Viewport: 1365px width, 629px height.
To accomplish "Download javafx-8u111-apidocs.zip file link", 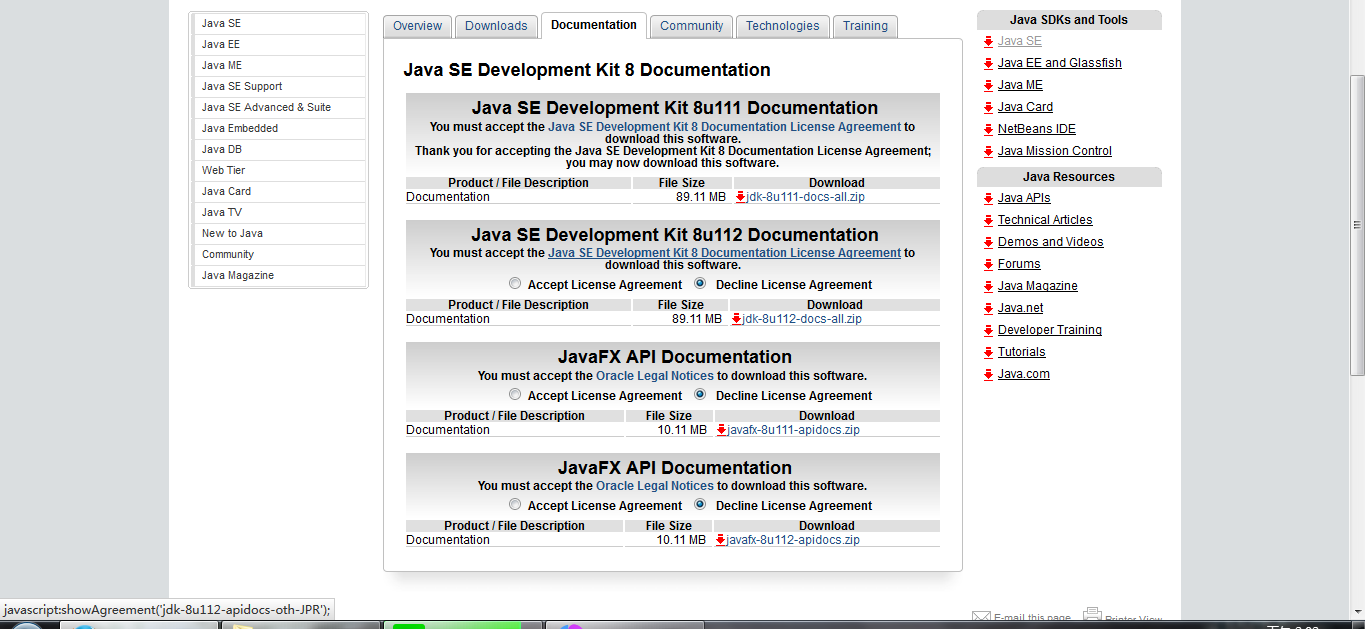I will [794, 430].
